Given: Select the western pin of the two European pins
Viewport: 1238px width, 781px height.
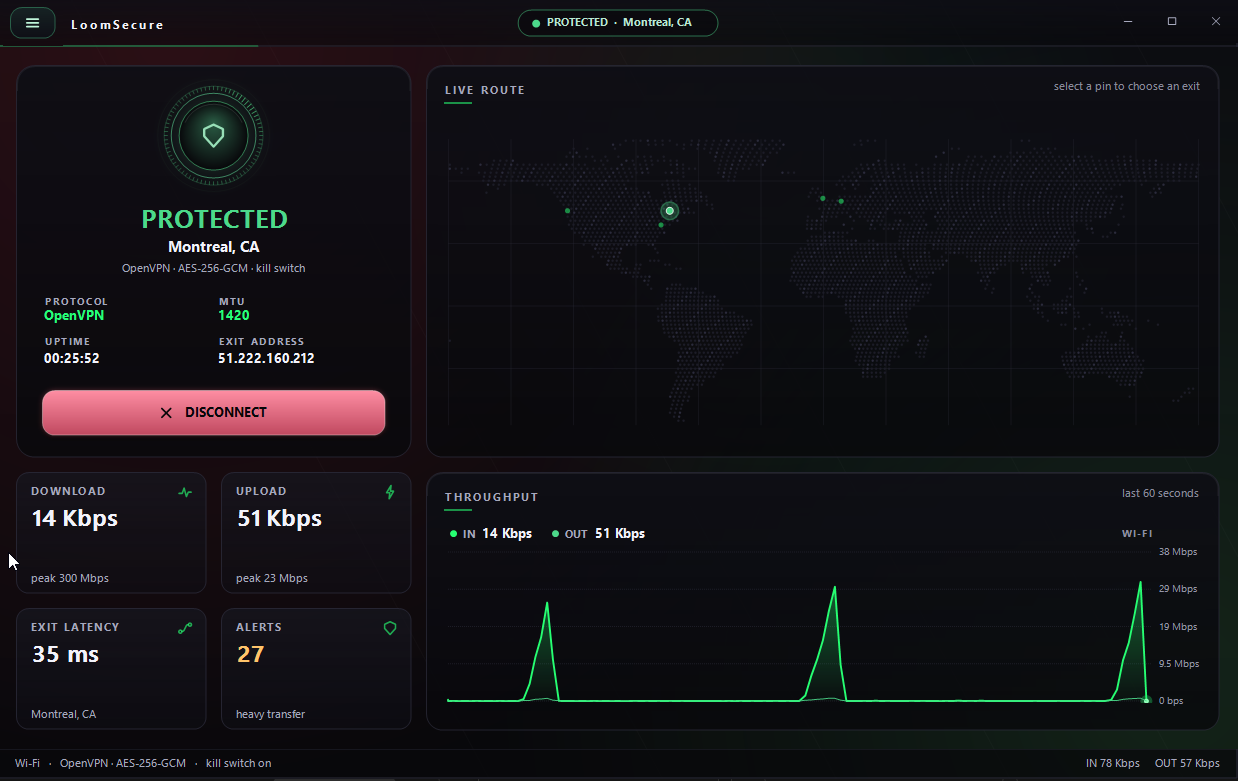Looking at the screenshot, I should (823, 198).
